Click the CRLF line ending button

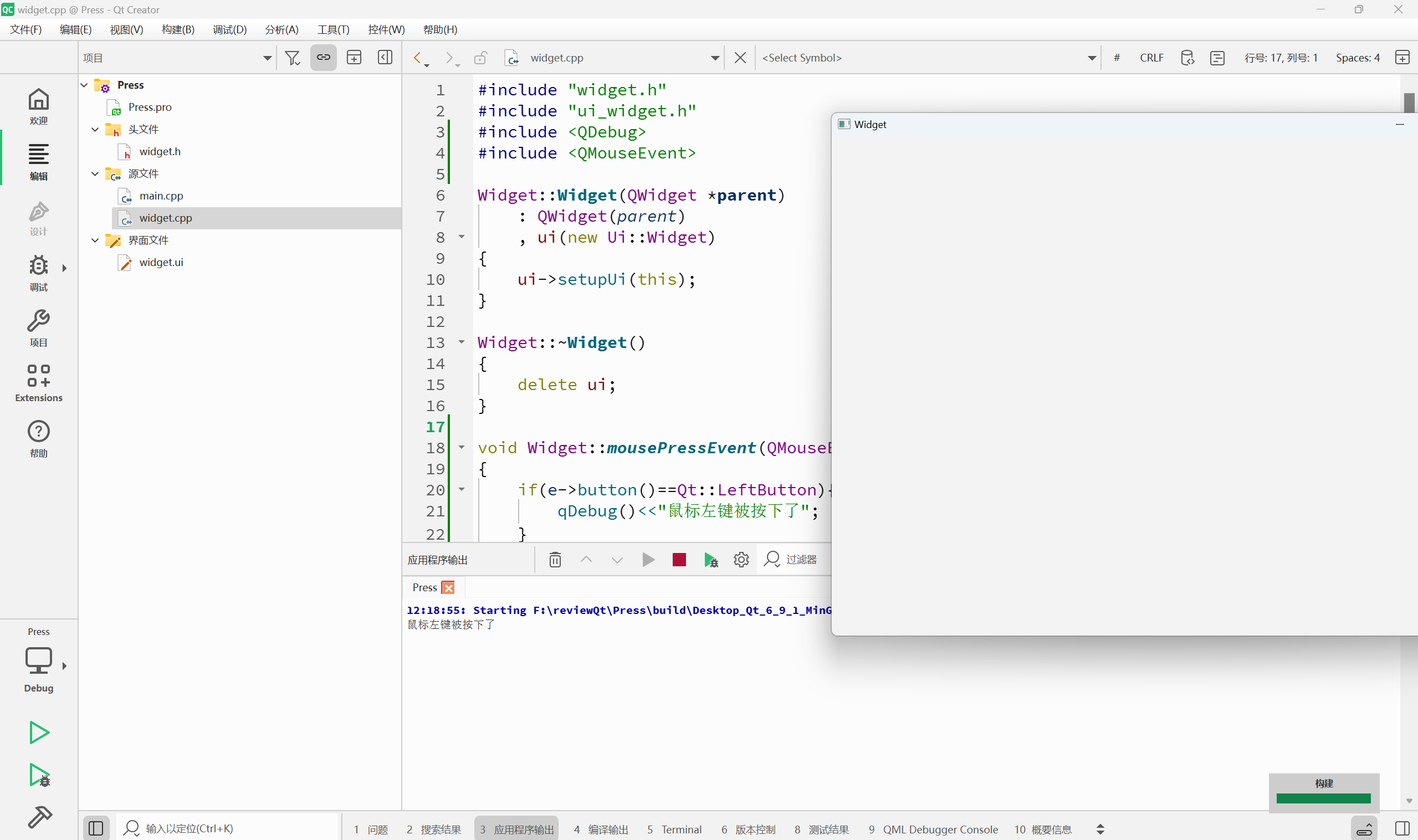pos(1151,58)
